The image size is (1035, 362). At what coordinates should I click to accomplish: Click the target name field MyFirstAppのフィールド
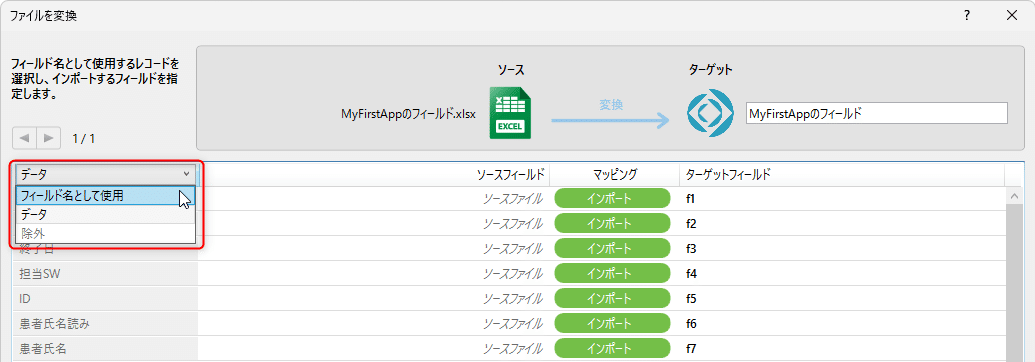tap(877, 113)
